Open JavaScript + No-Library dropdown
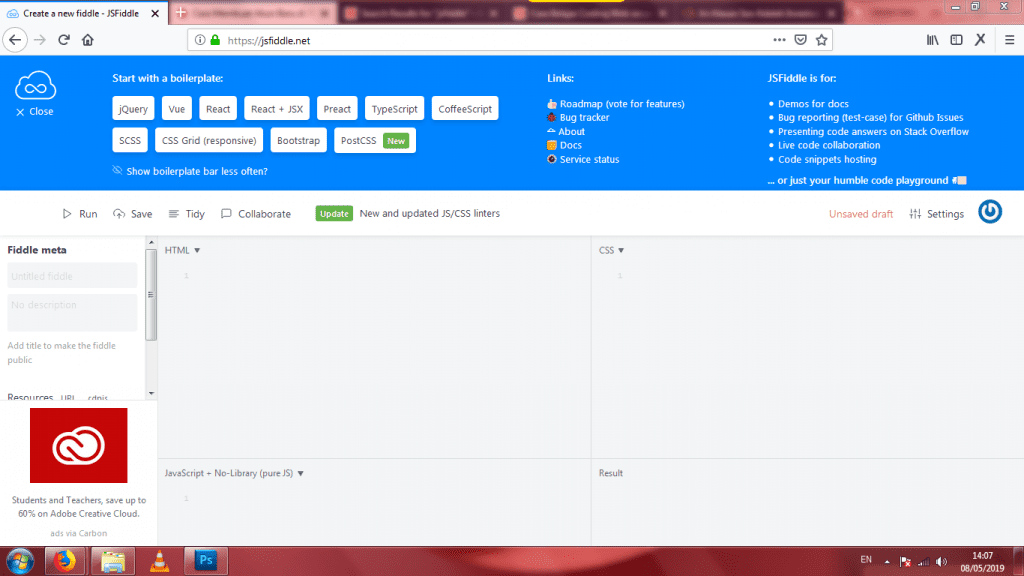The width and height of the screenshot is (1024, 576). tap(234, 473)
